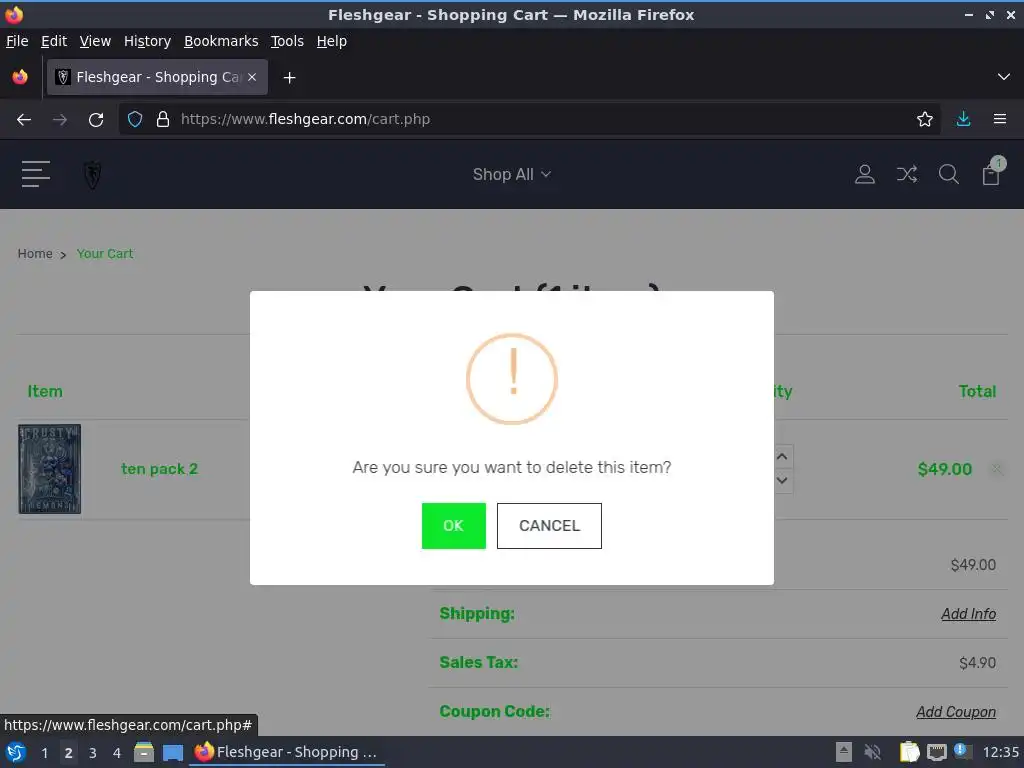Screen dimensions: 1024x768
Task: Click the Shipping: label
Action: point(477,614)
